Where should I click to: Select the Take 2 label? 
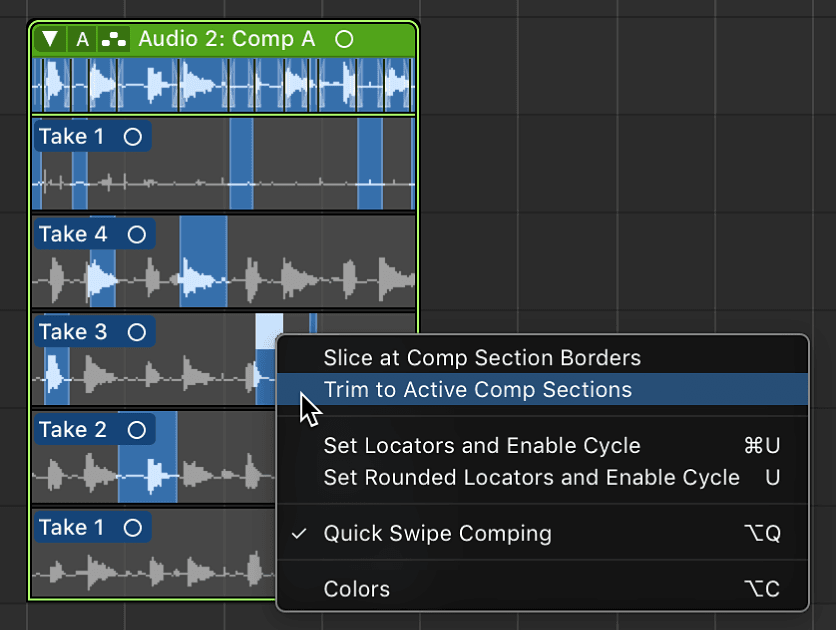click(73, 430)
